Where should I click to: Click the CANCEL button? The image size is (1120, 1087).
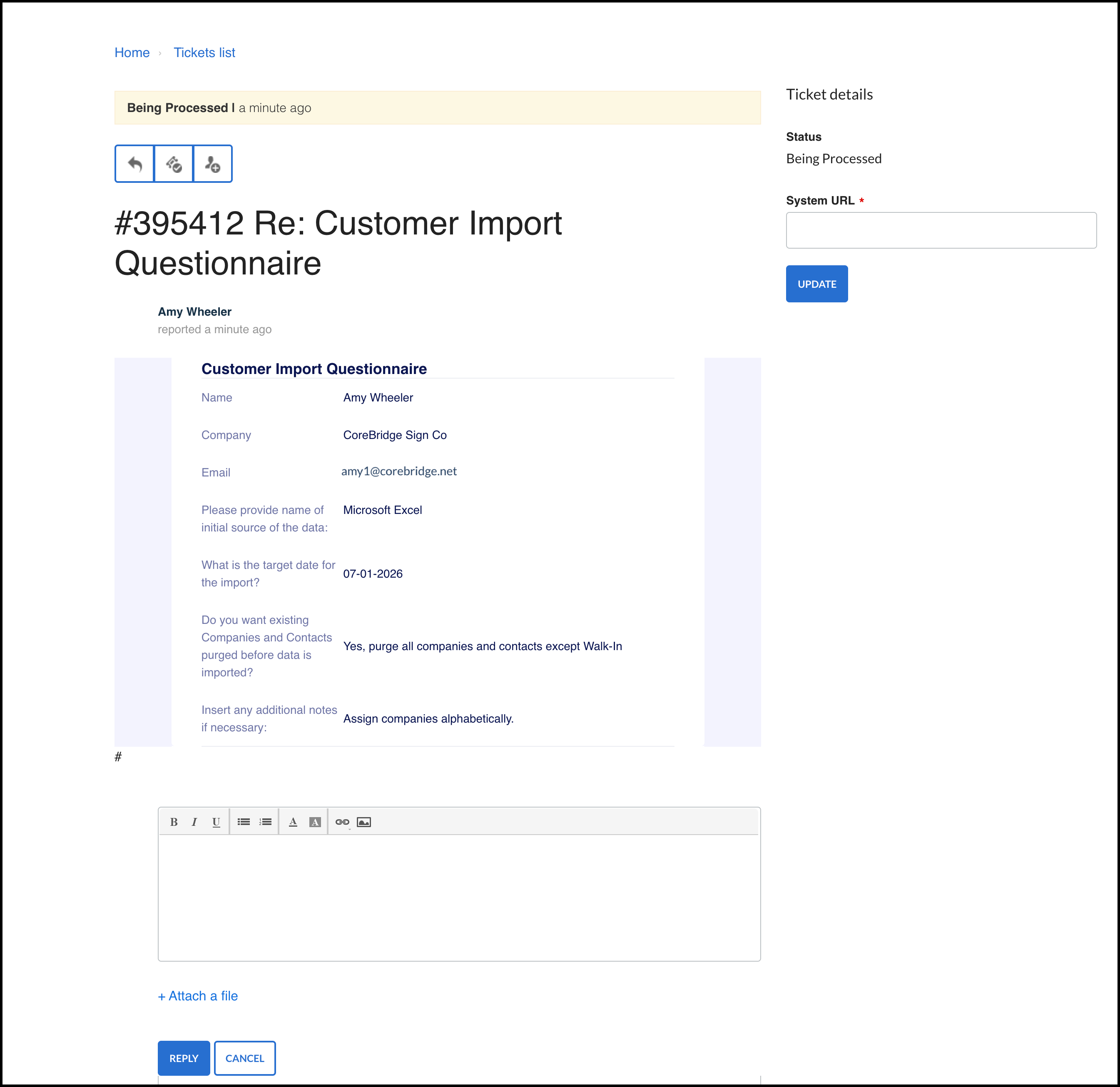[x=245, y=1058]
